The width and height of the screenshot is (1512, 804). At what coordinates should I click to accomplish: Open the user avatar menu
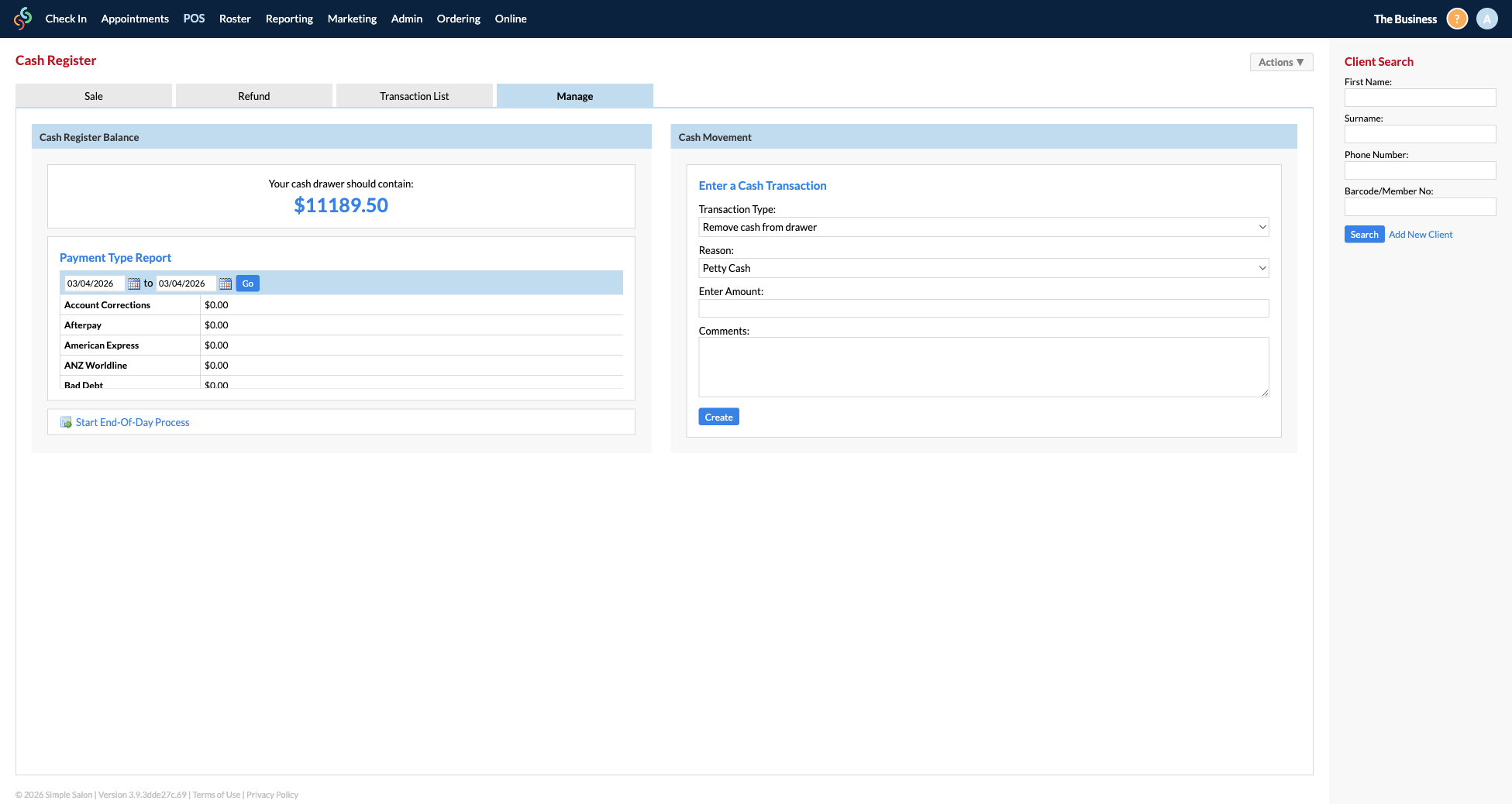click(1486, 19)
